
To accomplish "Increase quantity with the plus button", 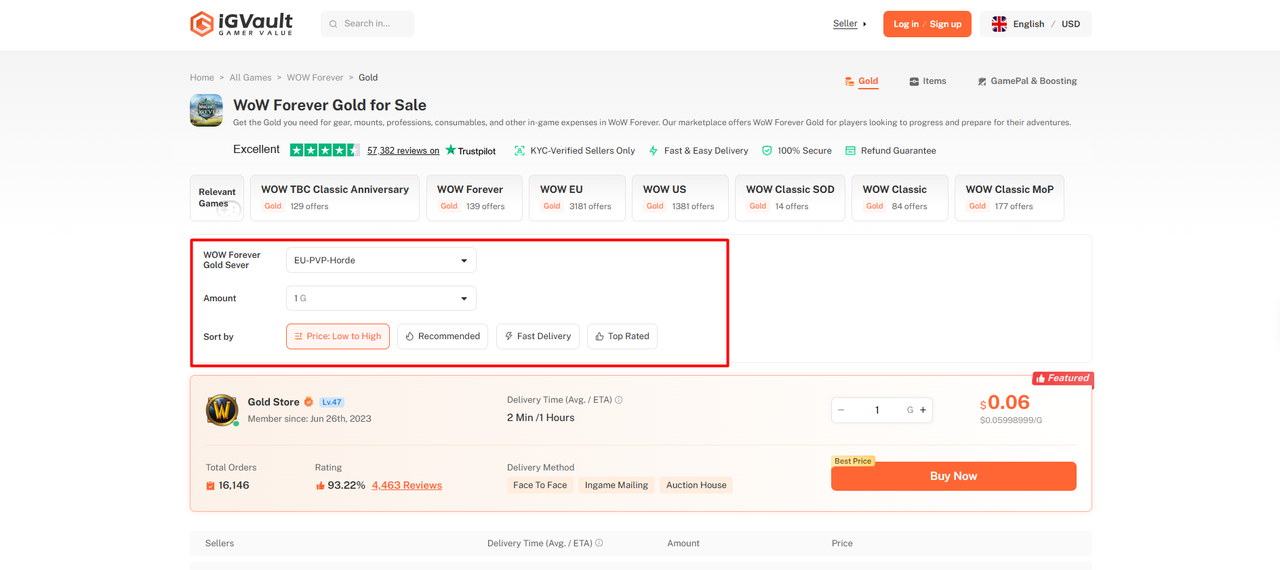I will (x=923, y=410).
